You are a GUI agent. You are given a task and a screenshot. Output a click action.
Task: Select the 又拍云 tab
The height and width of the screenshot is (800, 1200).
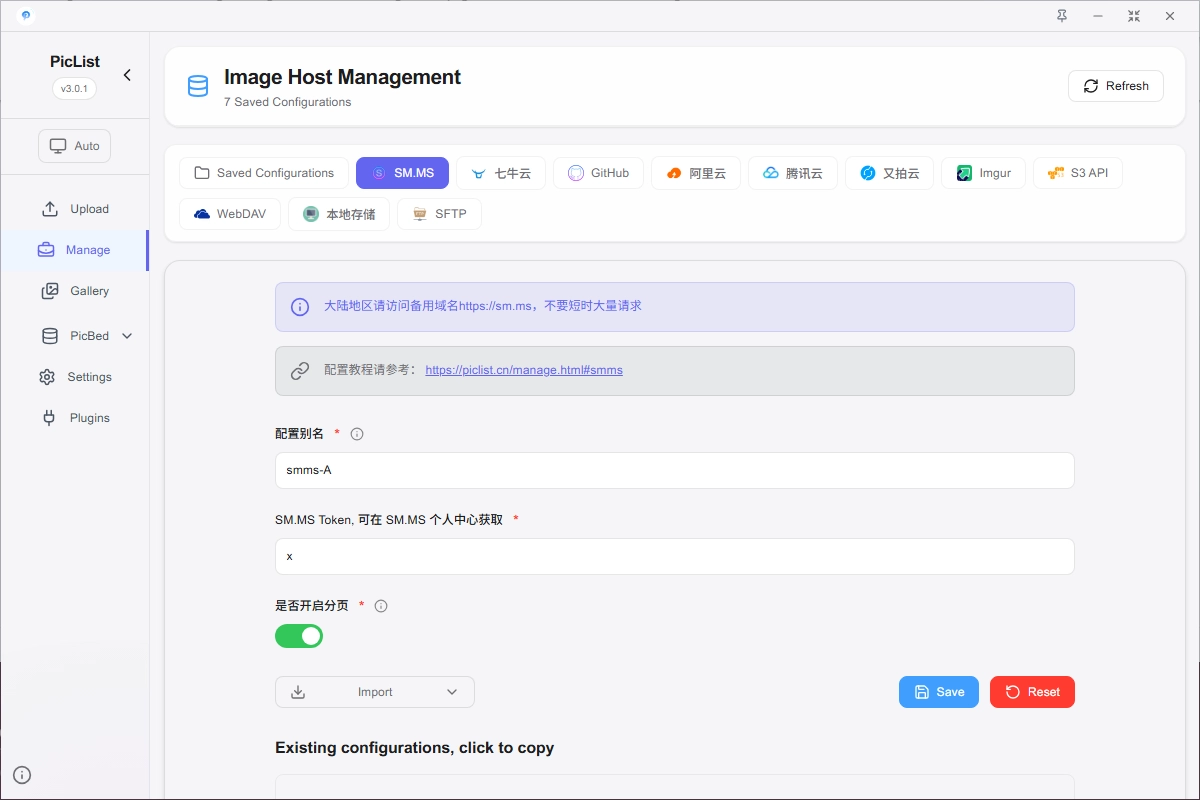tap(889, 173)
